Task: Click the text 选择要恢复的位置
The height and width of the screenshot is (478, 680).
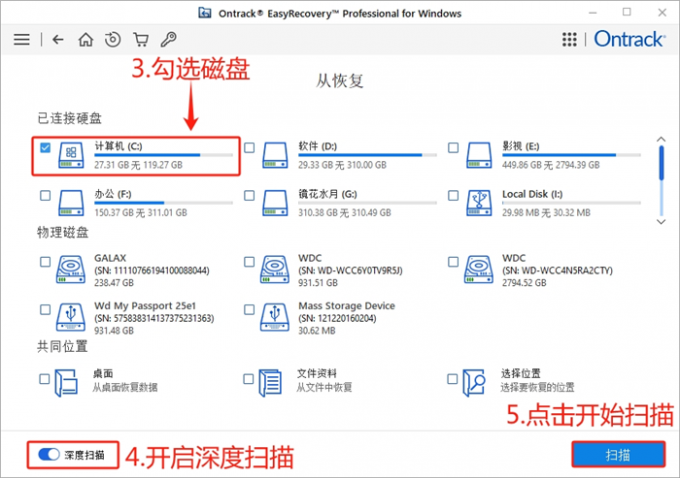Action: [537, 387]
